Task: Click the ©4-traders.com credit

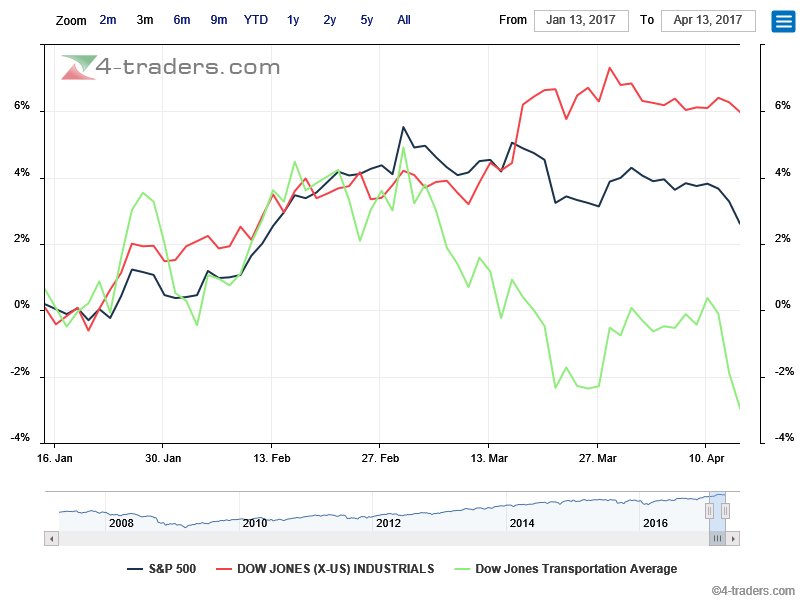Action: tap(753, 591)
